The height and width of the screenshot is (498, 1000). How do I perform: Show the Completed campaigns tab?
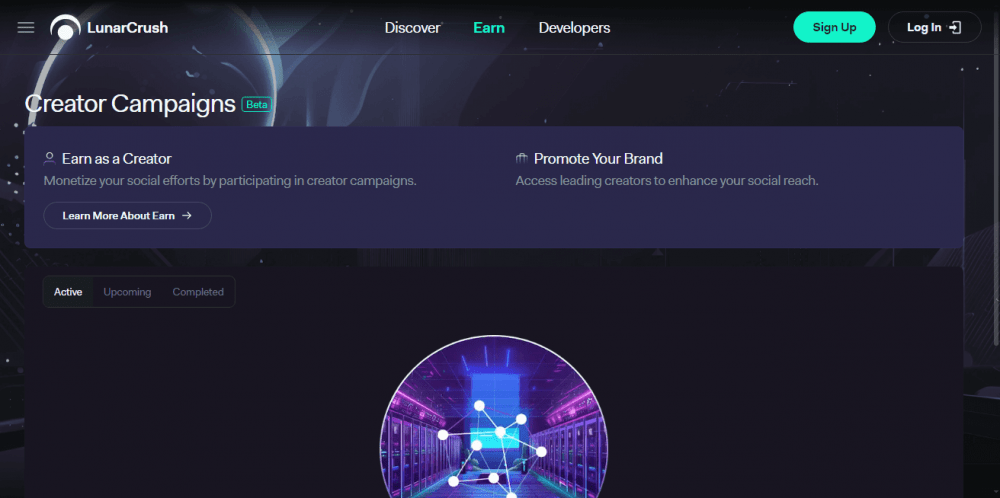(x=198, y=292)
